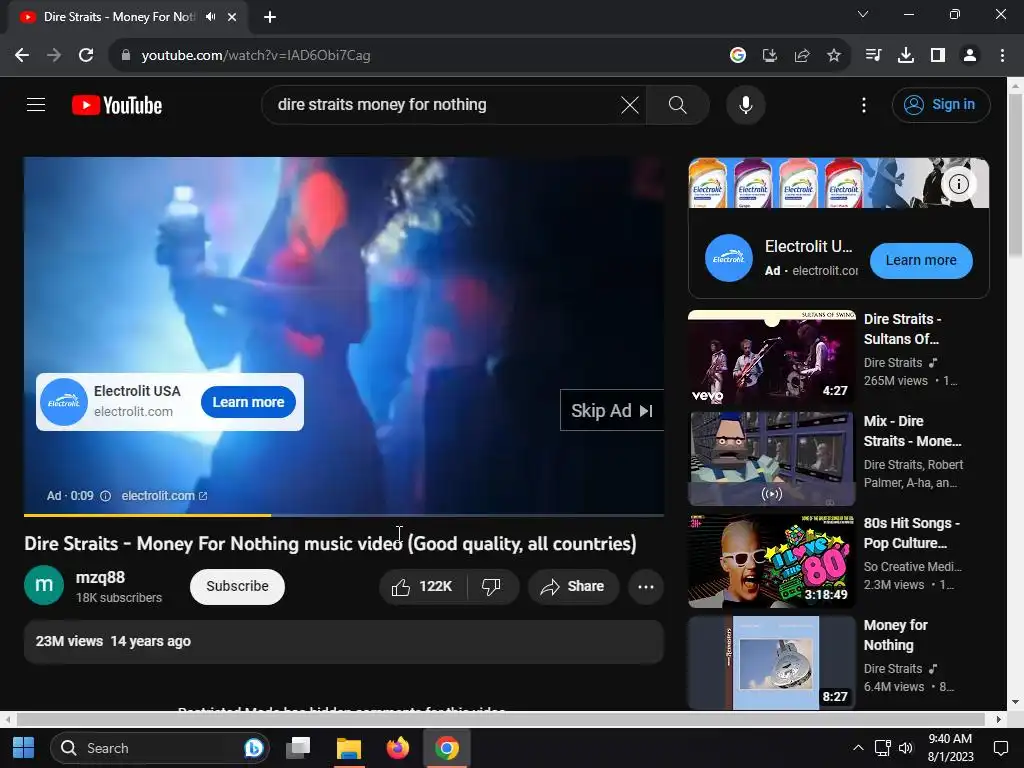The image size is (1024, 768).
Task: Mute the tab via its speaker icon
Action: click(x=210, y=17)
